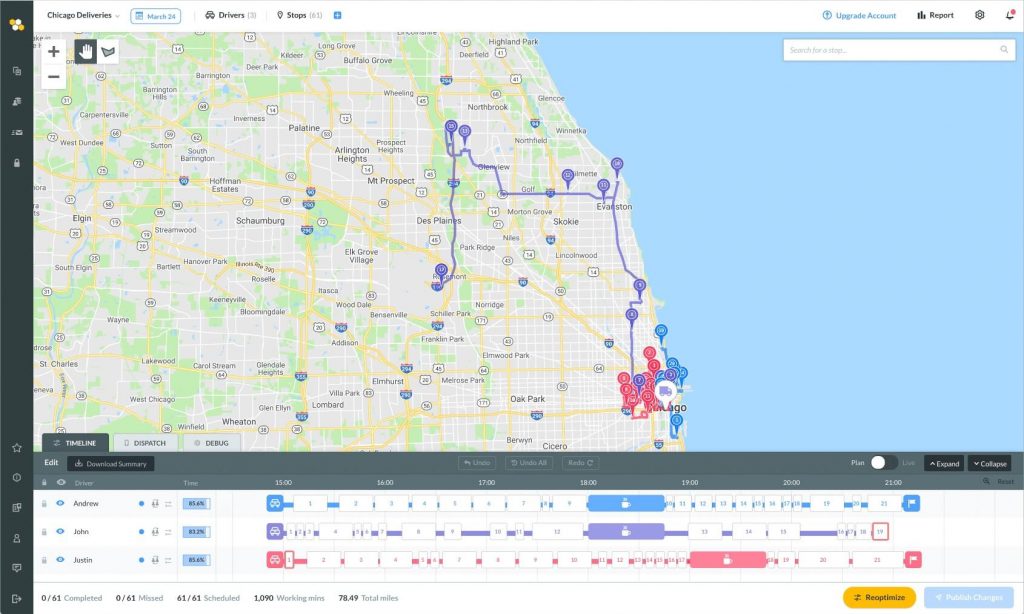The image size is (1024, 614).
Task: Expand the timeline panel
Action: click(x=944, y=463)
